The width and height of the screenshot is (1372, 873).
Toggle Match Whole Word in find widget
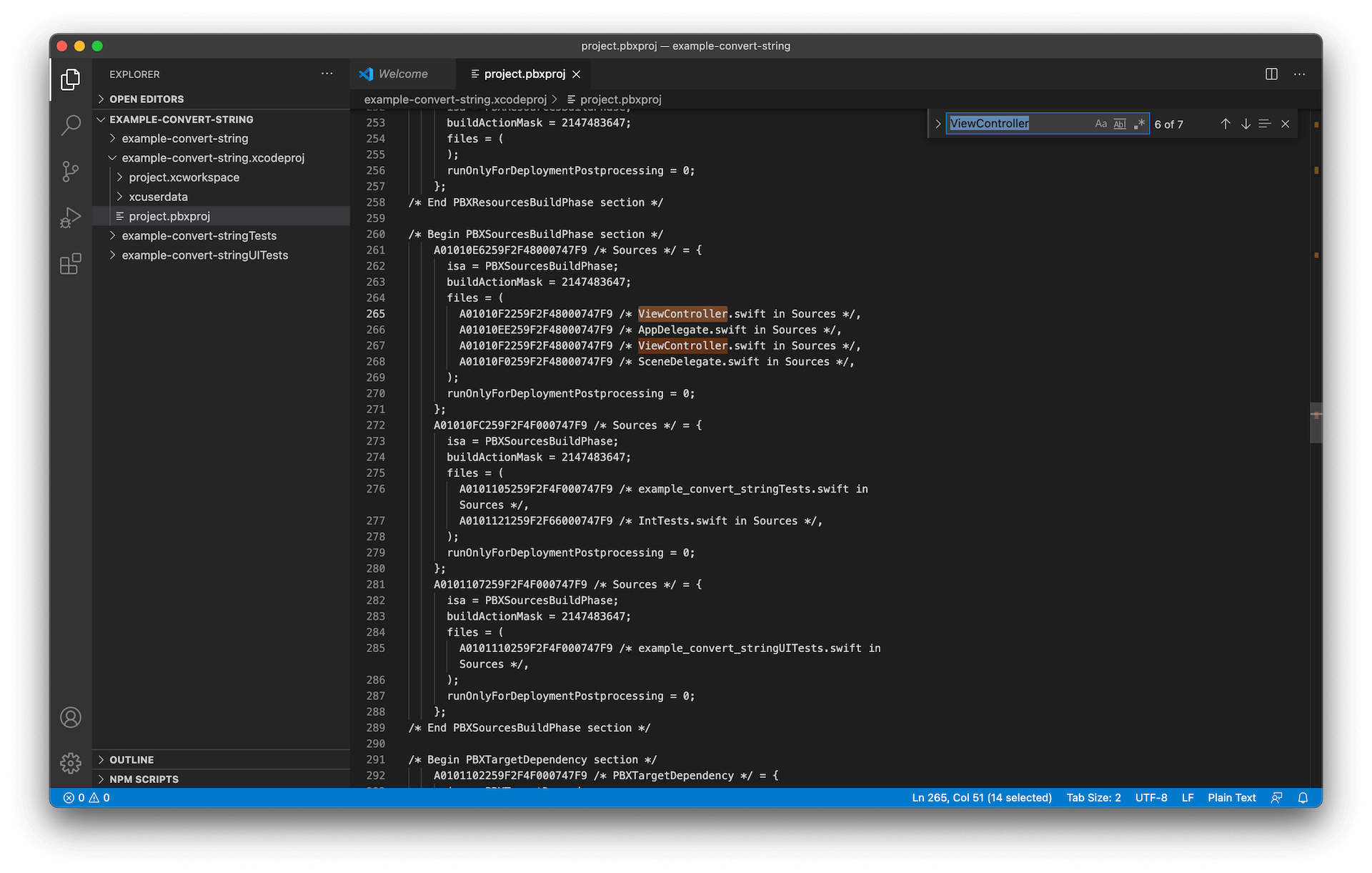pos(1120,124)
